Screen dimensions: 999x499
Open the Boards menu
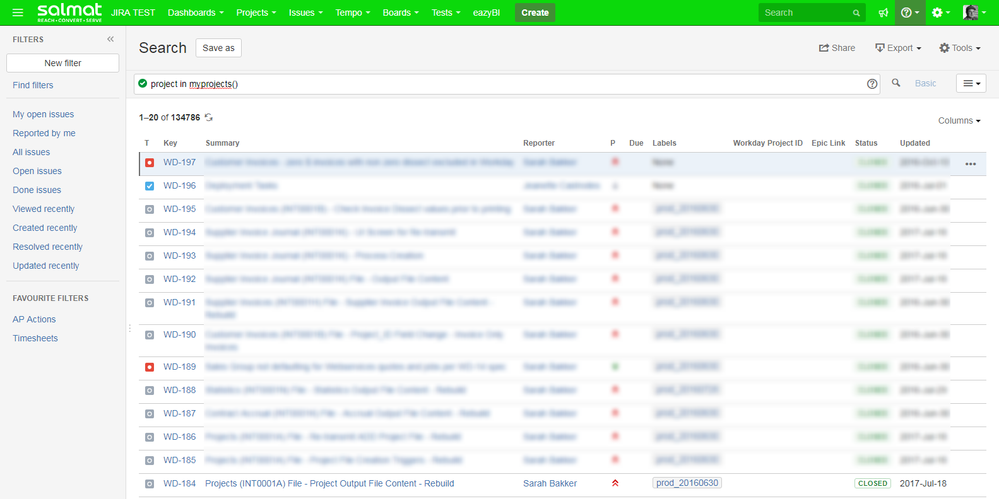[x=401, y=13]
